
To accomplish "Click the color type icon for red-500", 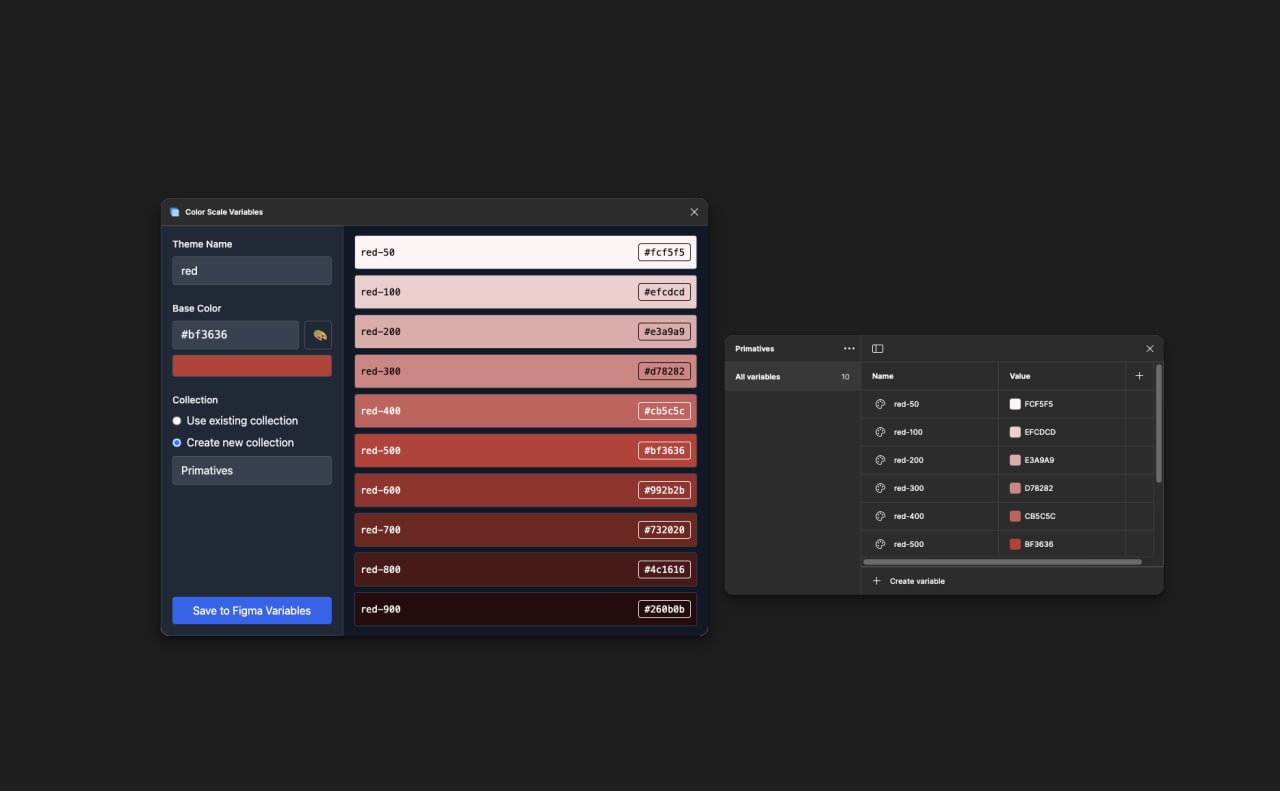I will point(880,544).
